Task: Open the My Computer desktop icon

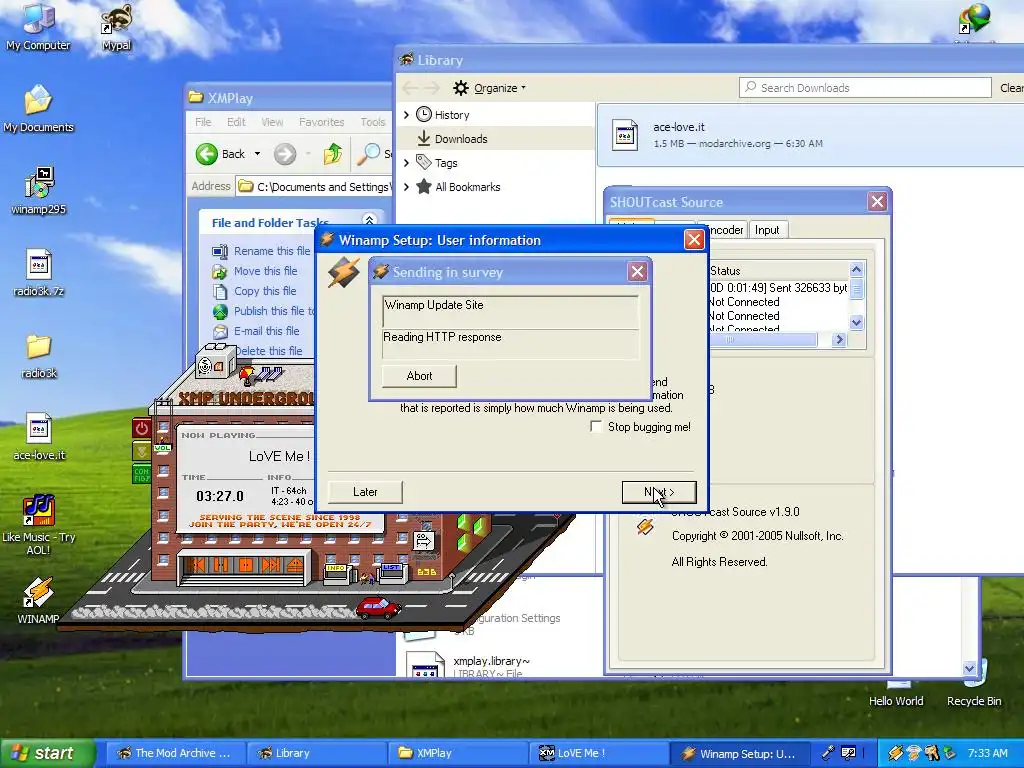Action: click(38, 26)
